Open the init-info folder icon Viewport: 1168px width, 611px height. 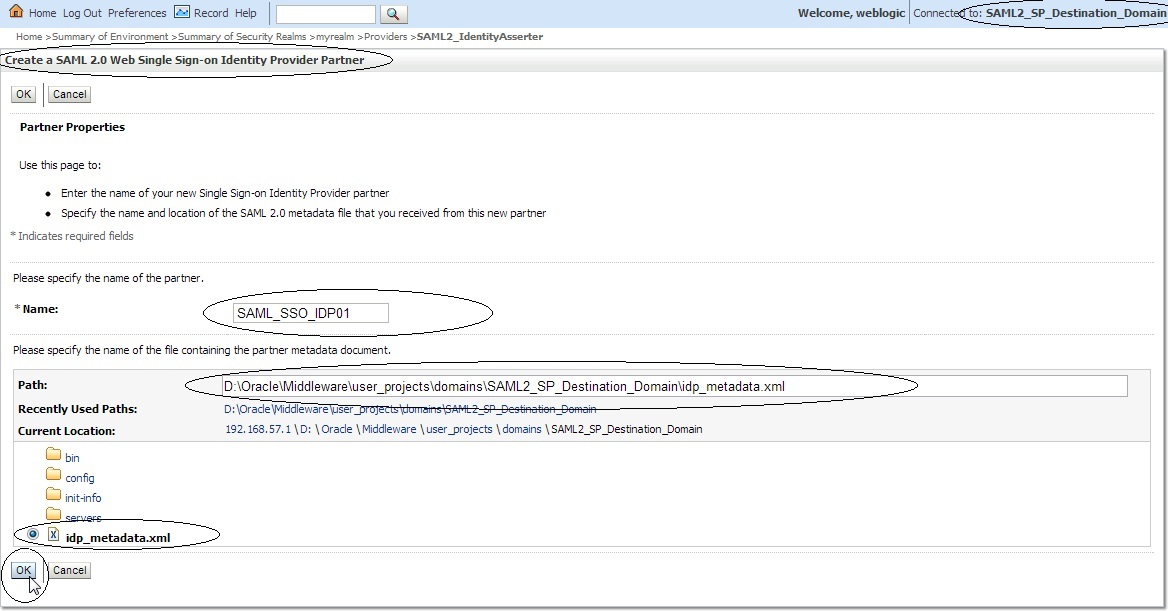click(53, 494)
